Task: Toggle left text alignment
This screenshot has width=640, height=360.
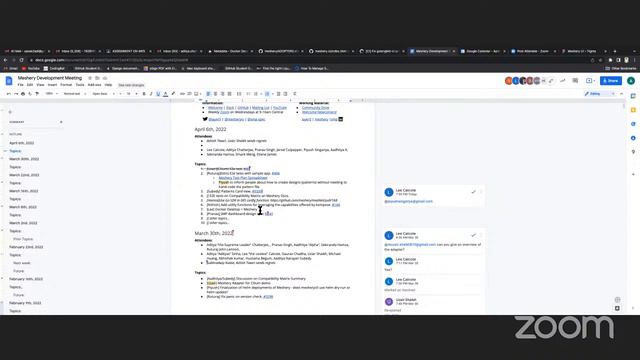Action: (x=208, y=94)
